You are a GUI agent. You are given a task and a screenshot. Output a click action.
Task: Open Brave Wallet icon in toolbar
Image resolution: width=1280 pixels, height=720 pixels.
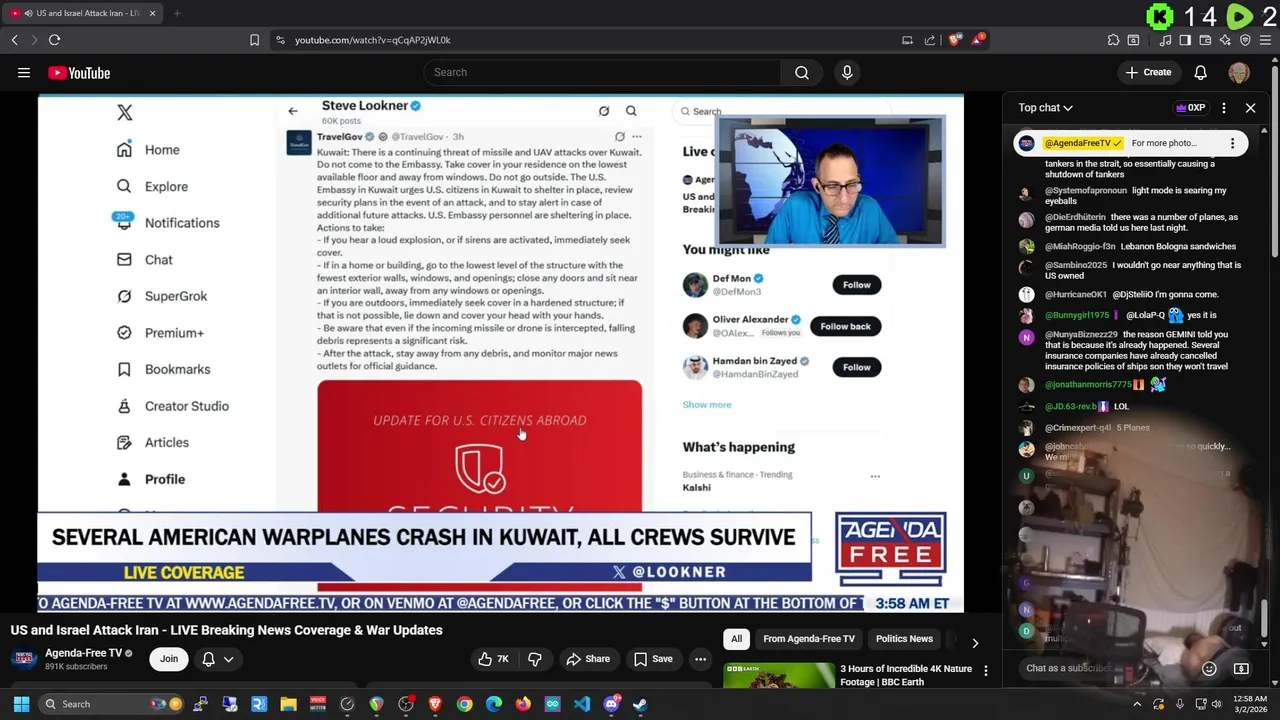pyautogui.click(x=1205, y=40)
